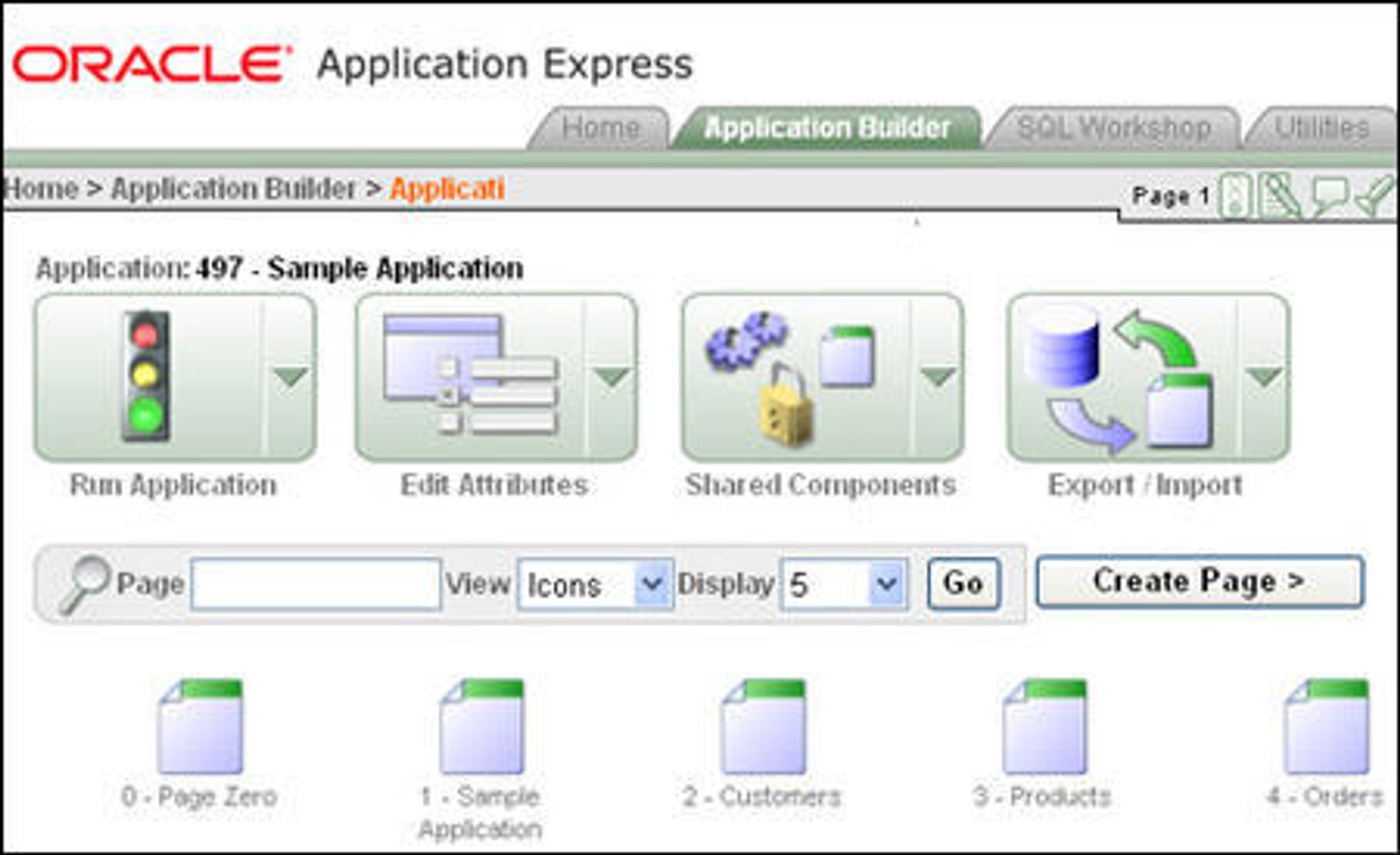This screenshot has width=1400, height=855.
Task: Open the 3 - Products page icon
Action: [1044, 726]
